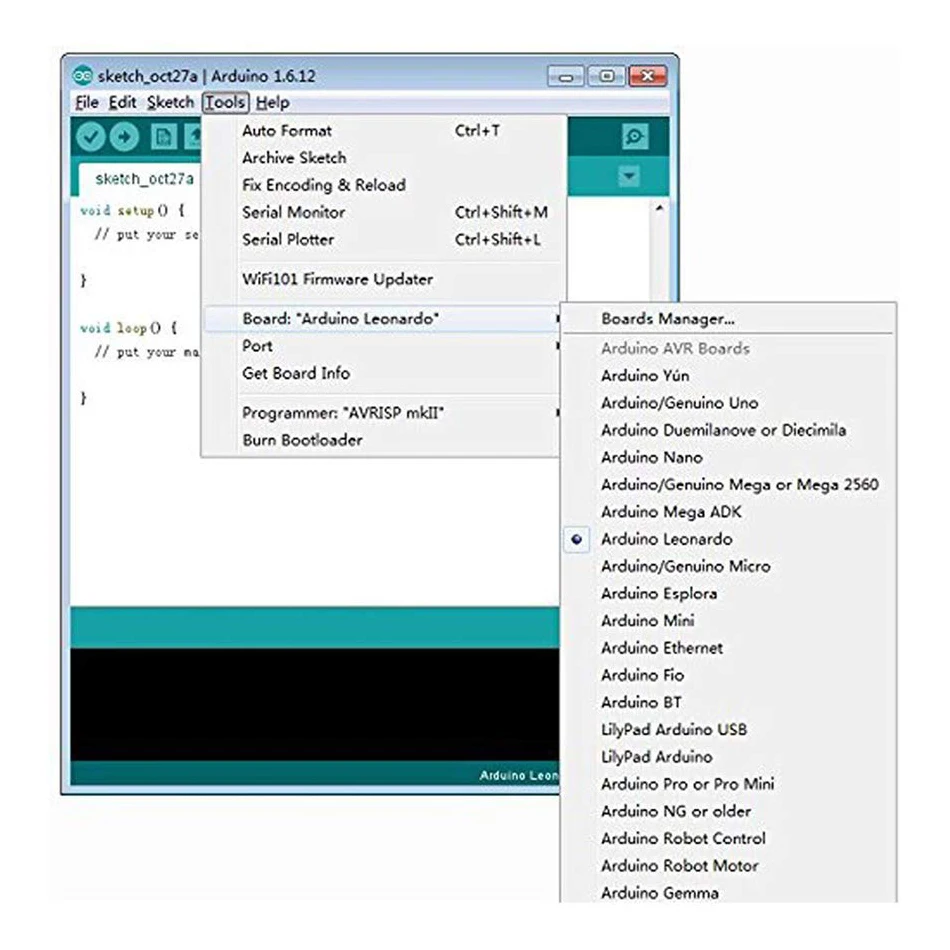
Task: Minimize the Arduino window
Action: (566, 77)
